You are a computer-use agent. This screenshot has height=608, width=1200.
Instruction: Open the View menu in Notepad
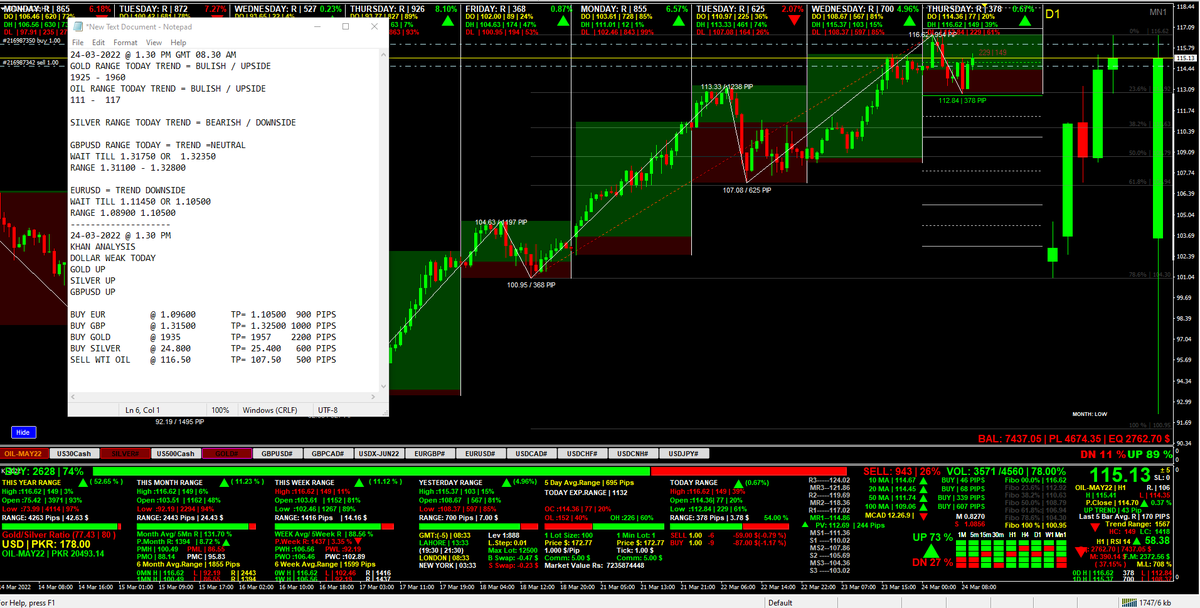click(155, 43)
